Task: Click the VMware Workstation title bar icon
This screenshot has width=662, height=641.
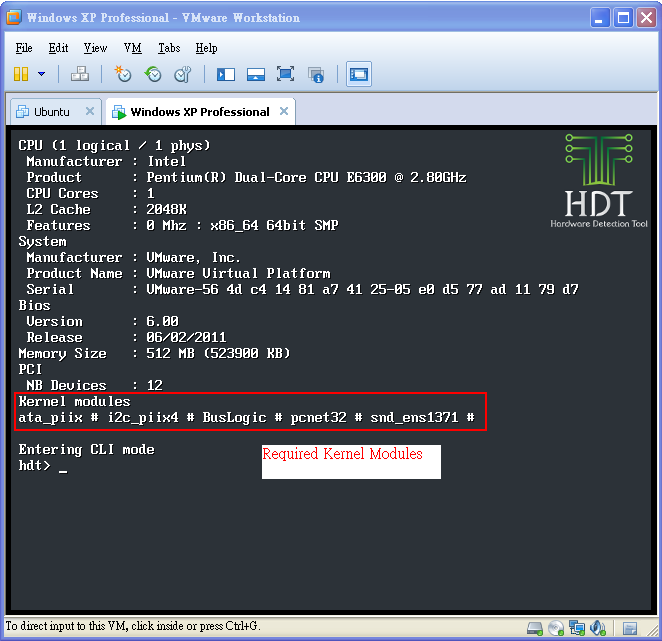Action: click(14, 18)
